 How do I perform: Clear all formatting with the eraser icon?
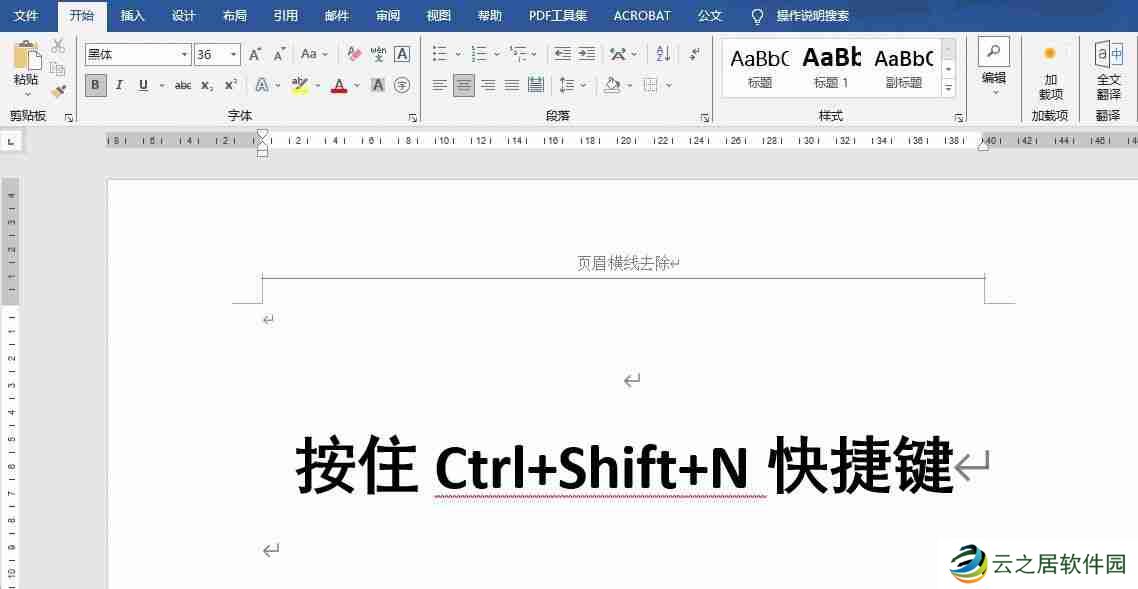[352, 53]
